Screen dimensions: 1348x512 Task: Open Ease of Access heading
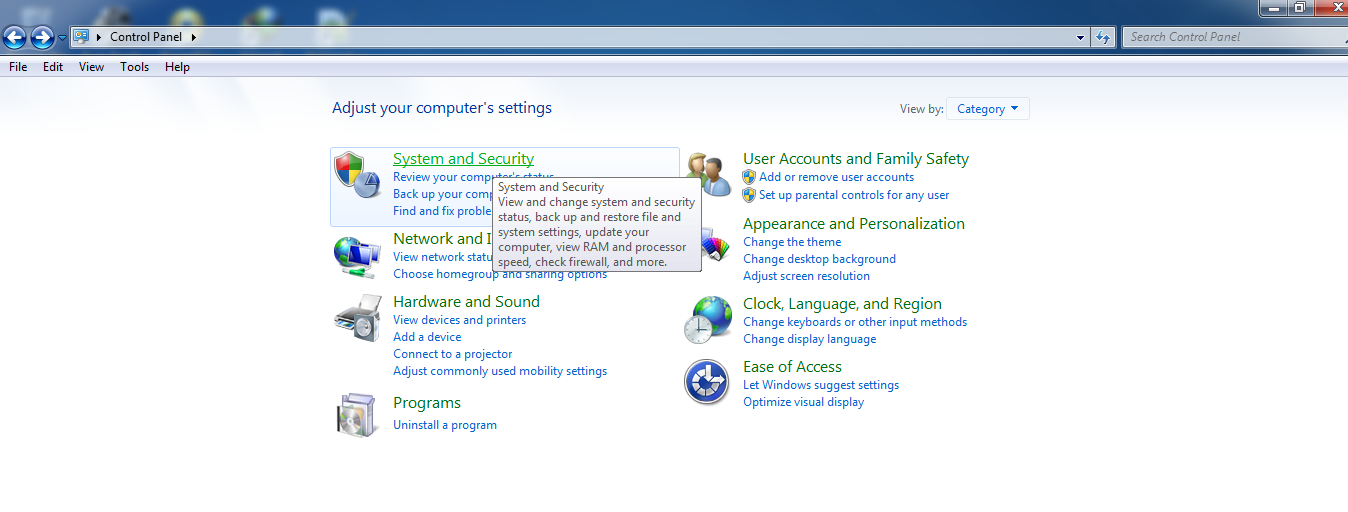792,366
